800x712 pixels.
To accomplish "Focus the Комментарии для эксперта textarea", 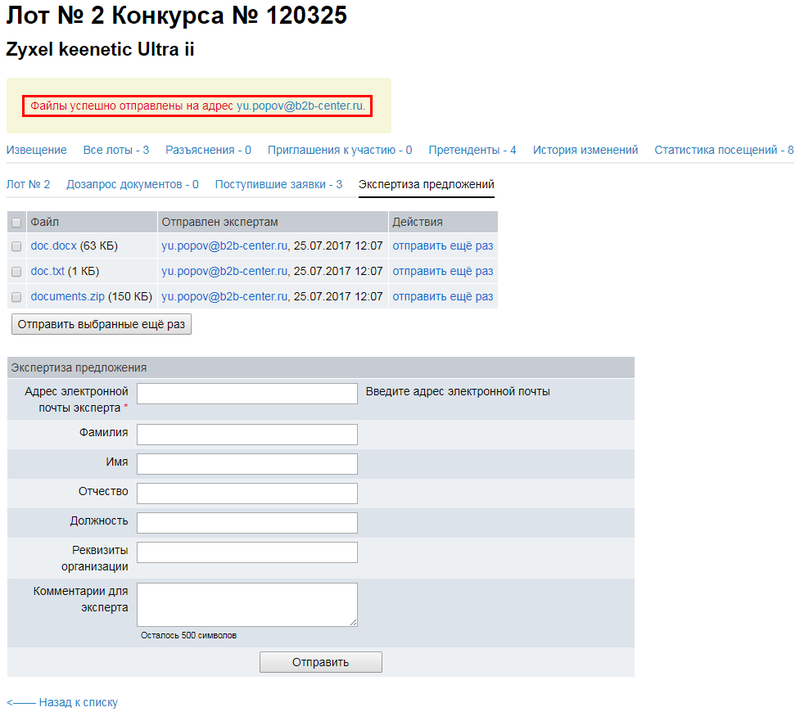I will [x=247, y=605].
